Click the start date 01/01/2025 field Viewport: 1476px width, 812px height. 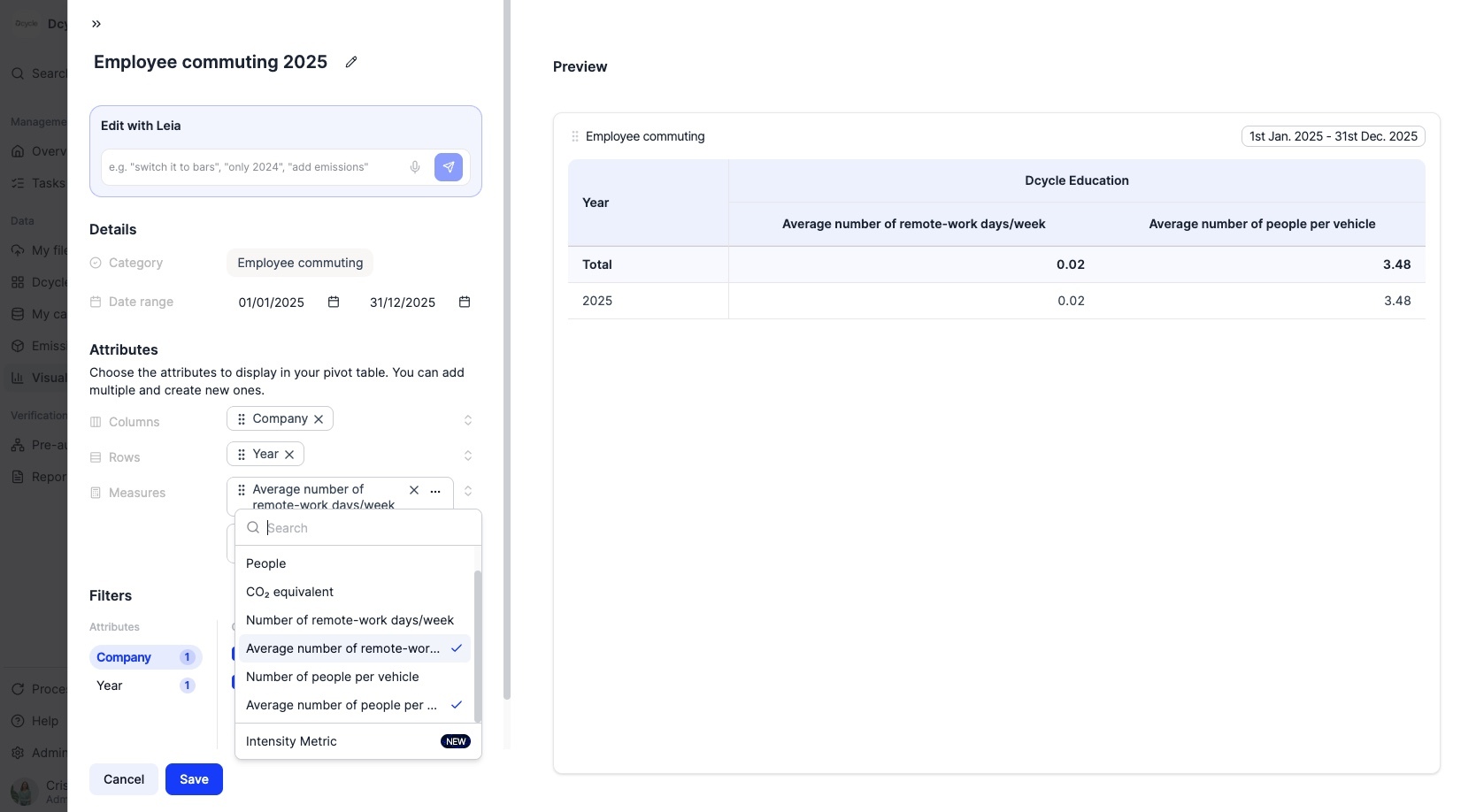(272, 303)
